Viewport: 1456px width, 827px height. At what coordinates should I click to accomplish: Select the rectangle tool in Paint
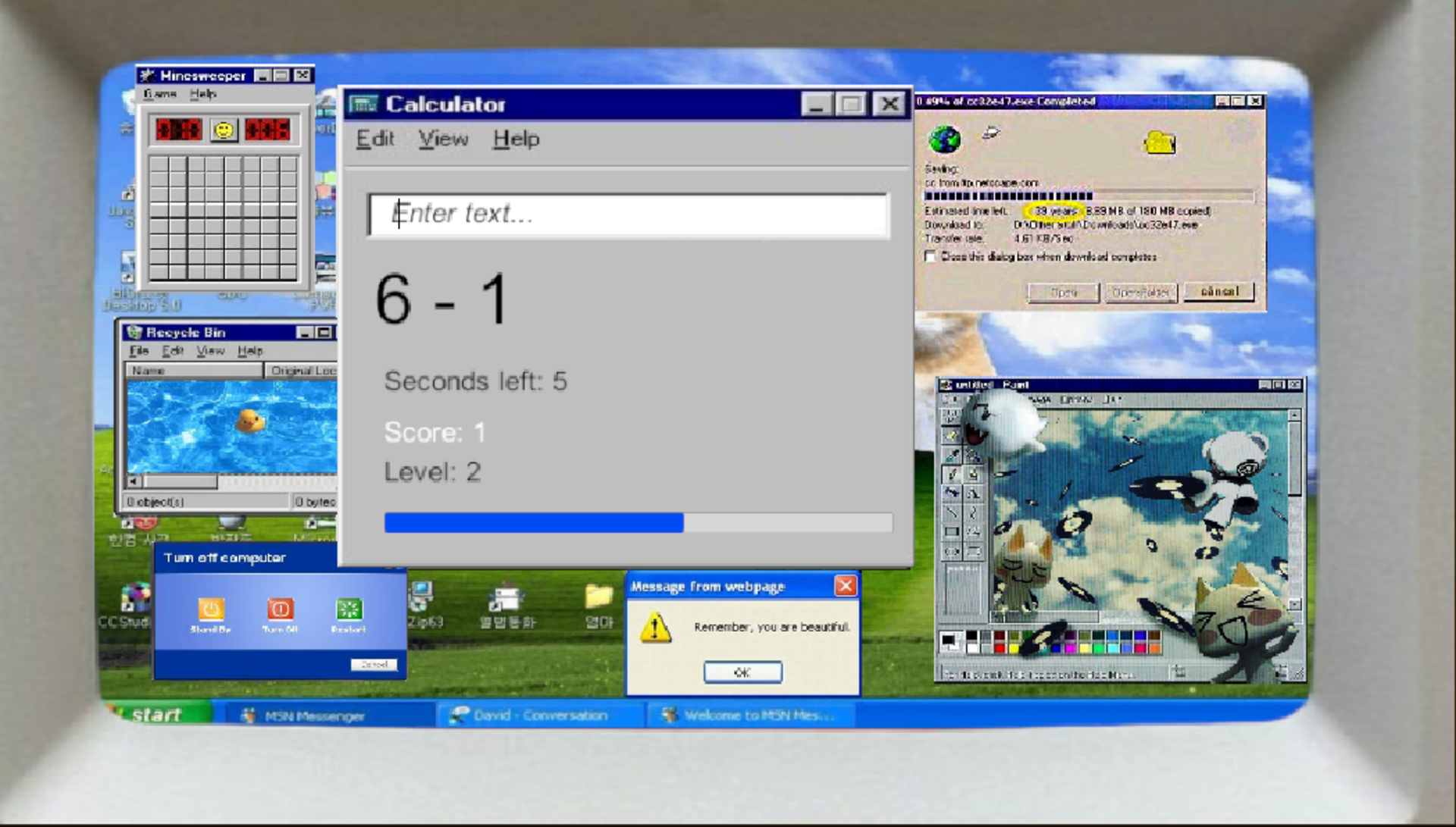point(952,531)
